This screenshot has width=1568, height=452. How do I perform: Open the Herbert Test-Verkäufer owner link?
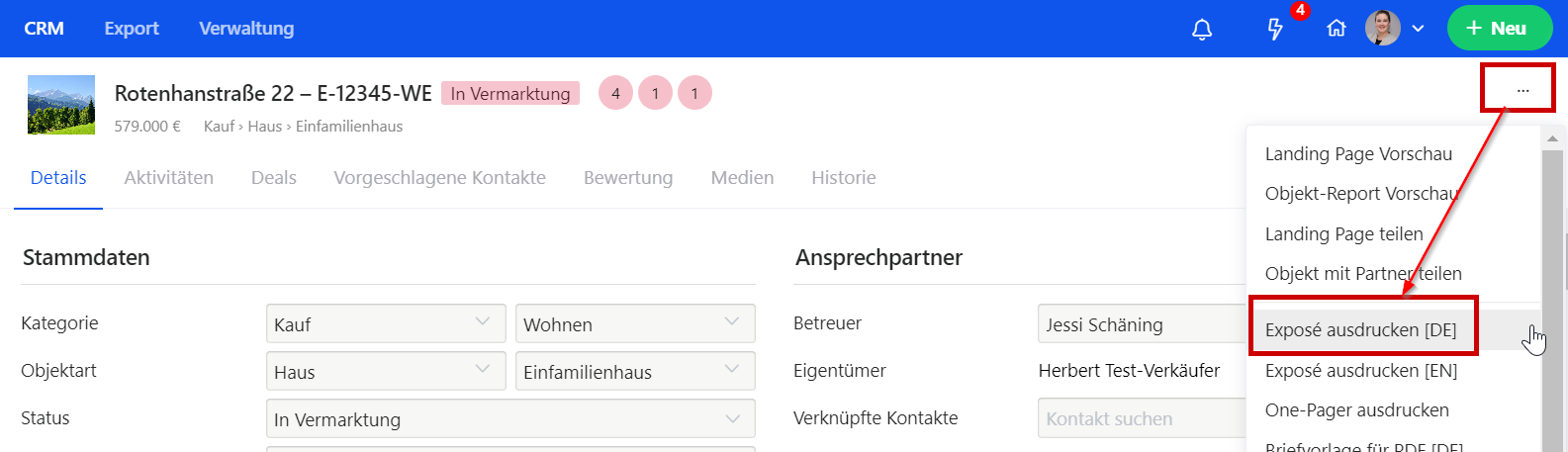pyautogui.click(x=1129, y=371)
